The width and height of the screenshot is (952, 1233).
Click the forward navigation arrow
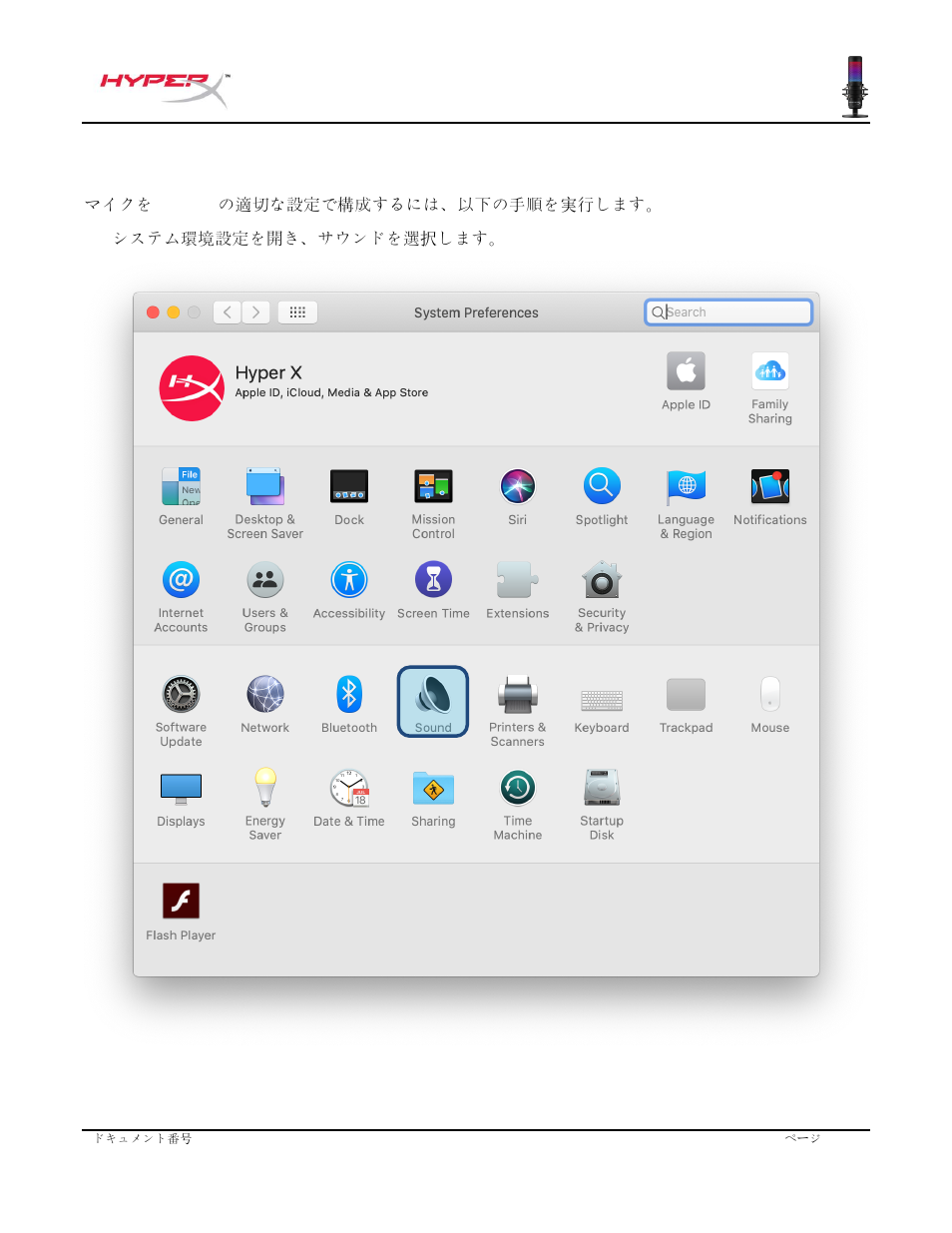pos(255,312)
